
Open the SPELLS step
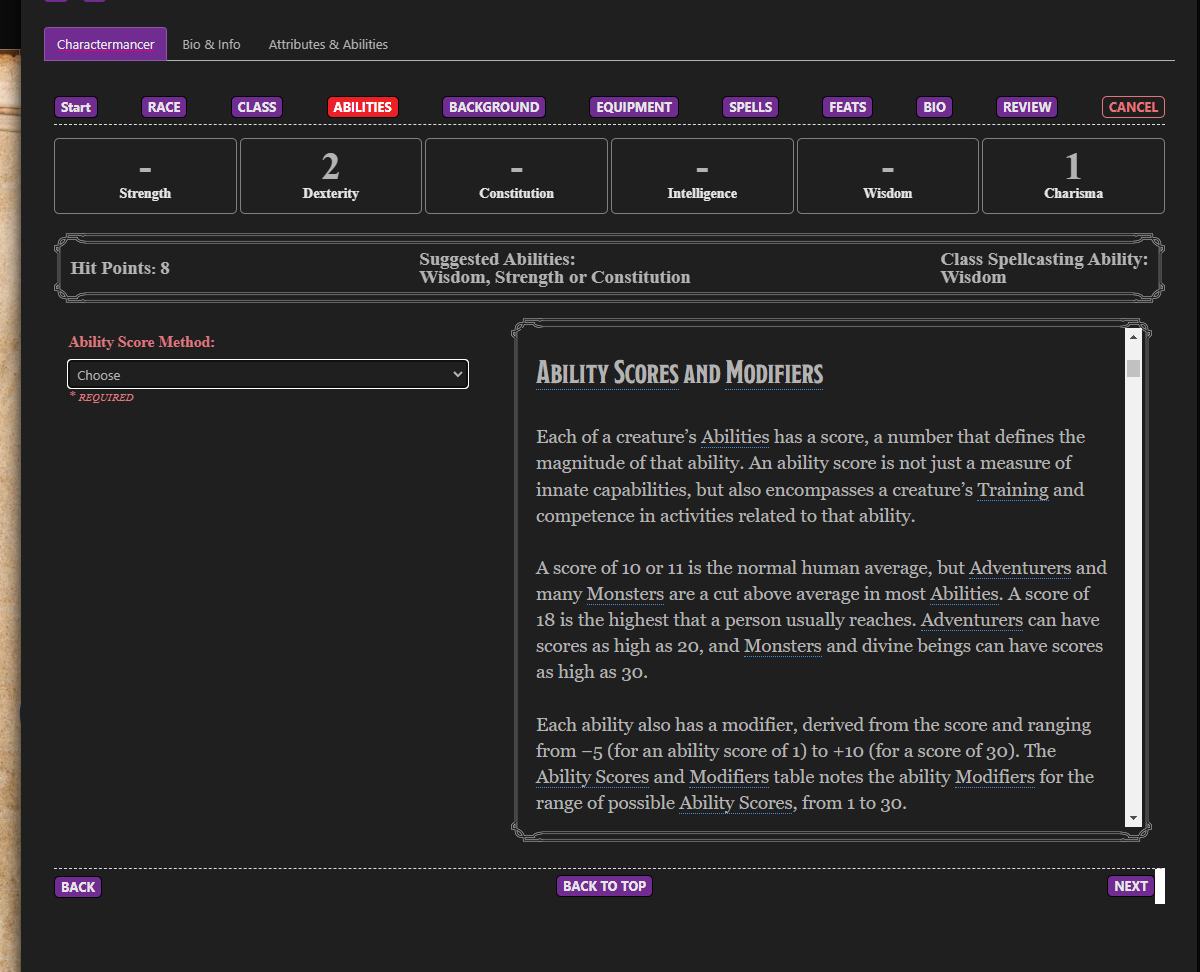tap(750, 107)
